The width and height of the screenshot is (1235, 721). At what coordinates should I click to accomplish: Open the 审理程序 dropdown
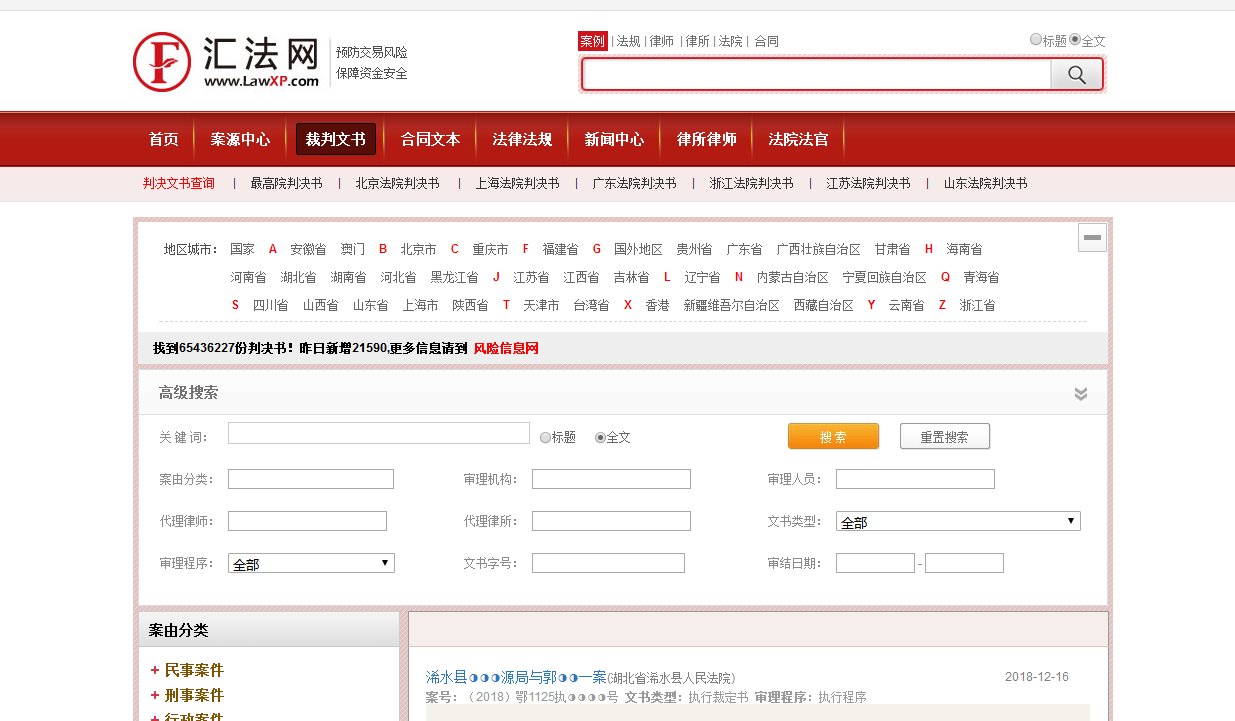coord(310,562)
